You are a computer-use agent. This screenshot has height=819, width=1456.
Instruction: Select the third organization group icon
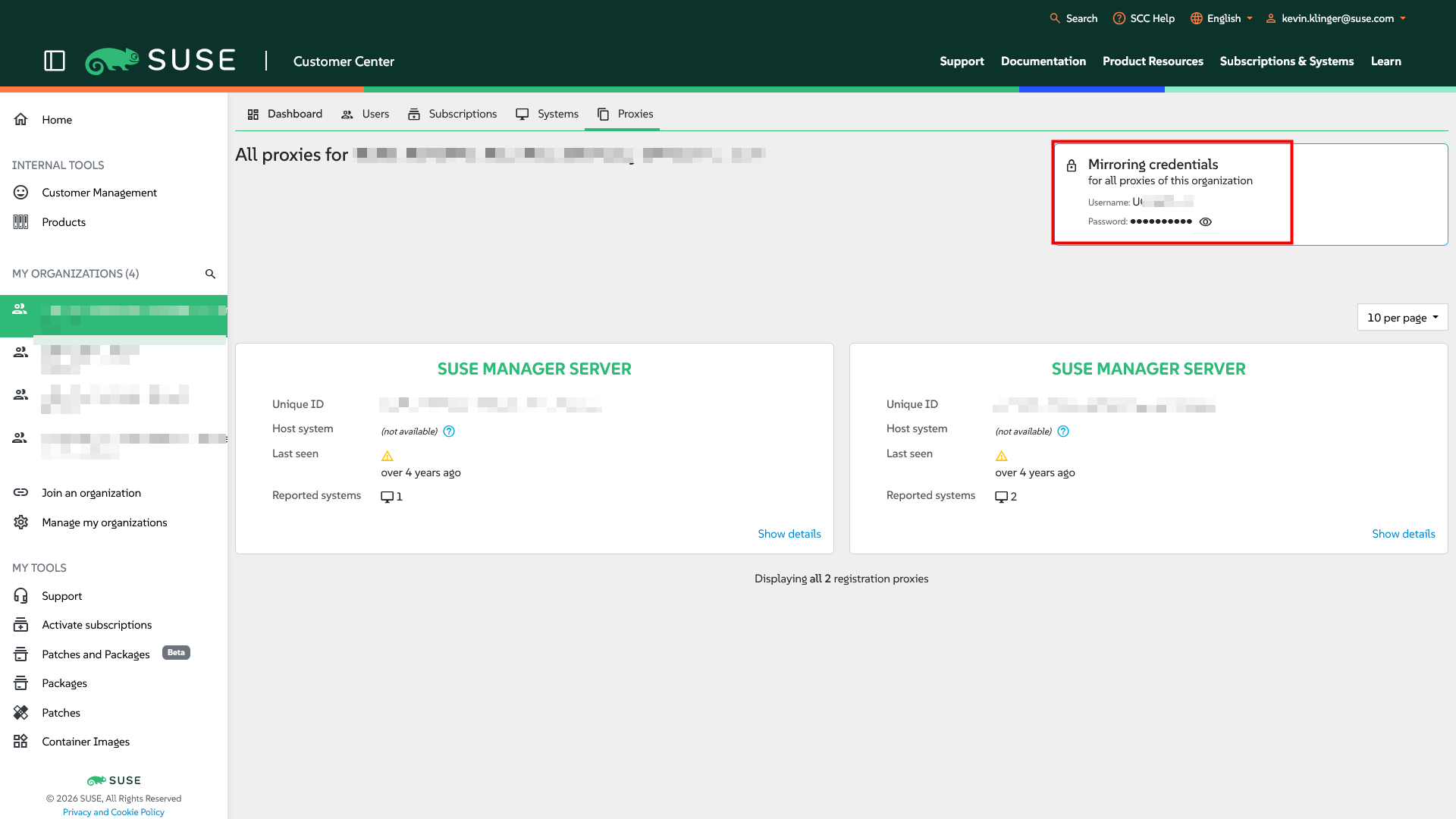tap(20, 395)
